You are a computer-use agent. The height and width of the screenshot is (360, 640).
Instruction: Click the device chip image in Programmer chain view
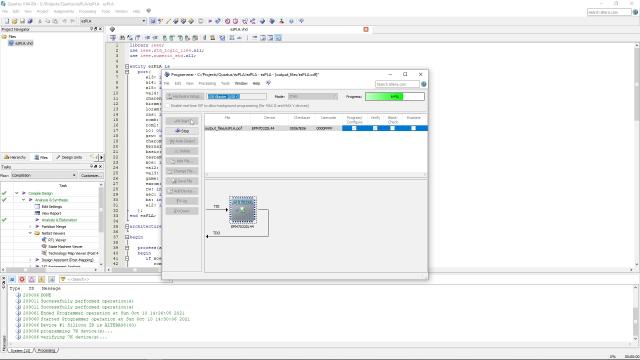point(242,210)
